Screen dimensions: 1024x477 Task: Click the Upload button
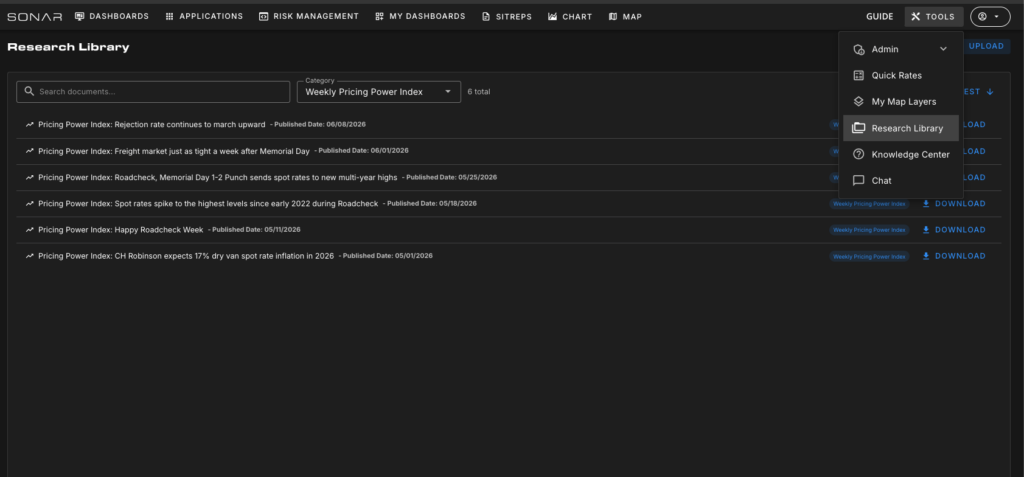click(x=986, y=46)
